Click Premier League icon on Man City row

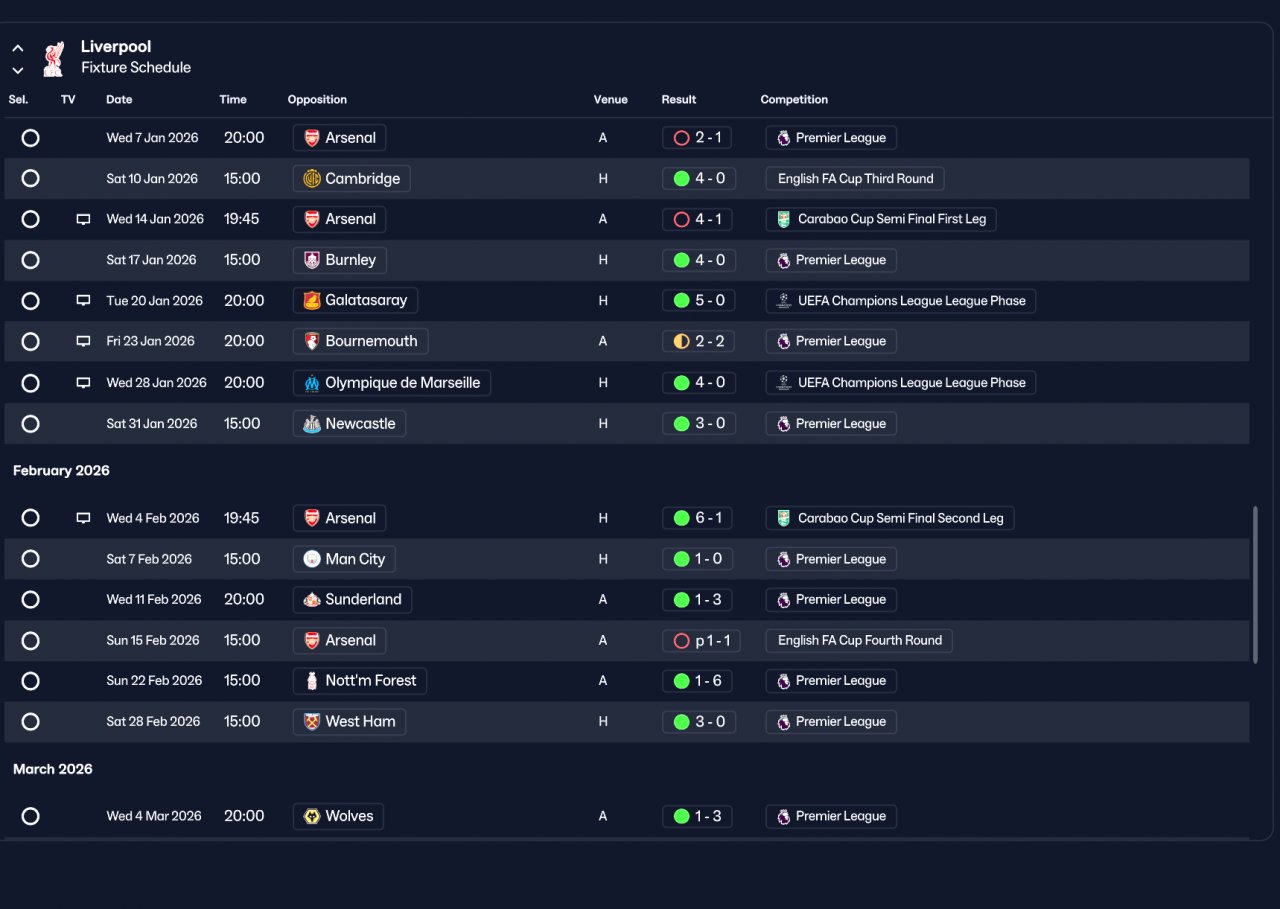tap(783, 559)
